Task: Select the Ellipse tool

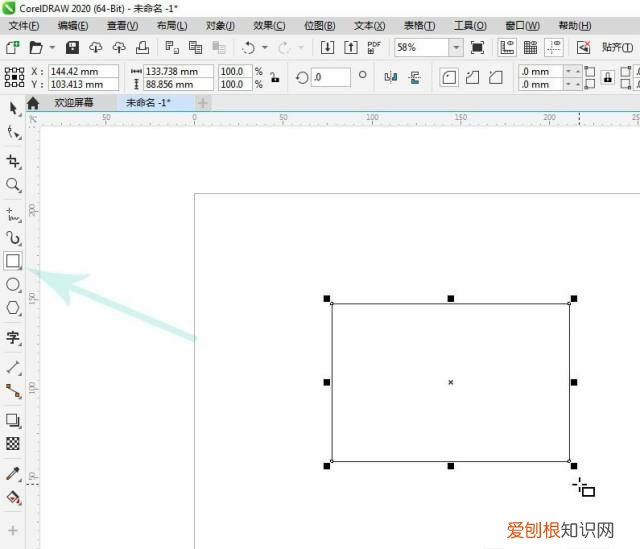Action: tap(13, 285)
